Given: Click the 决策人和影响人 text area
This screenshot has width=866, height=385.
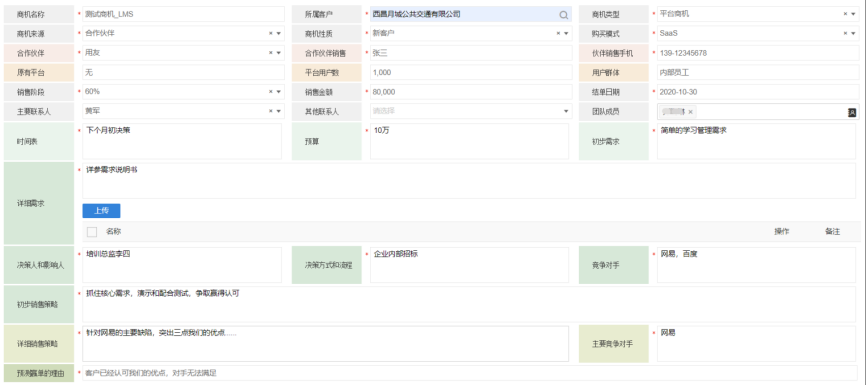Looking at the screenshot, I should 182,265.
